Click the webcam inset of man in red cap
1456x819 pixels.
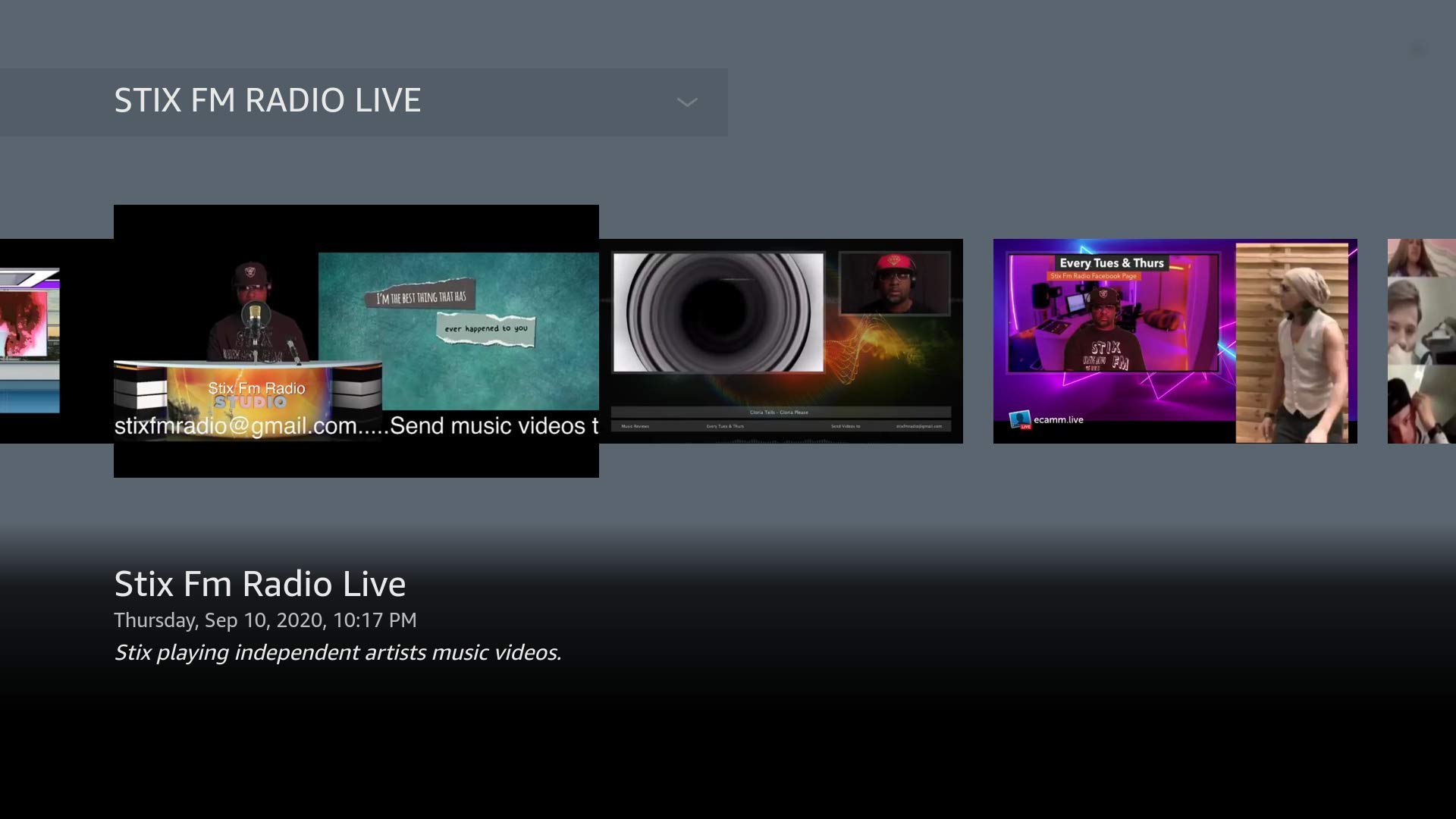(x=894, y=283)
